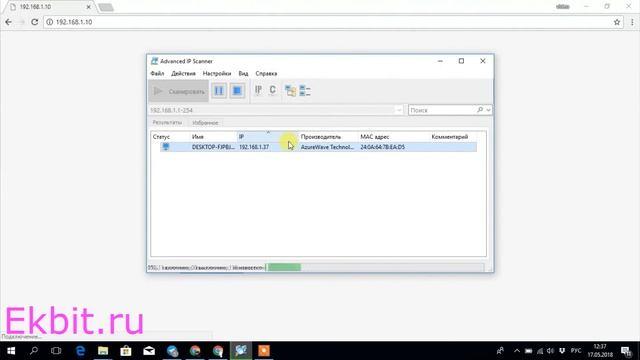The image size is (640, 360).
Task: Click the C subnet class toolbar icon
Action: (x=273, y=90)
